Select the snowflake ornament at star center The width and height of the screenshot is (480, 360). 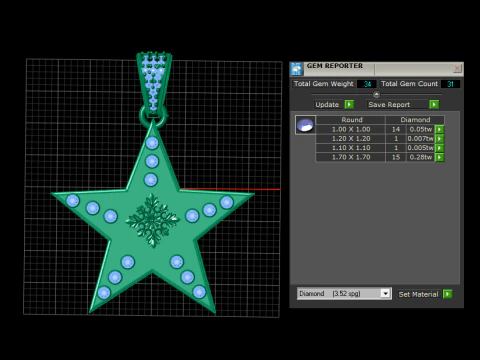152,220
